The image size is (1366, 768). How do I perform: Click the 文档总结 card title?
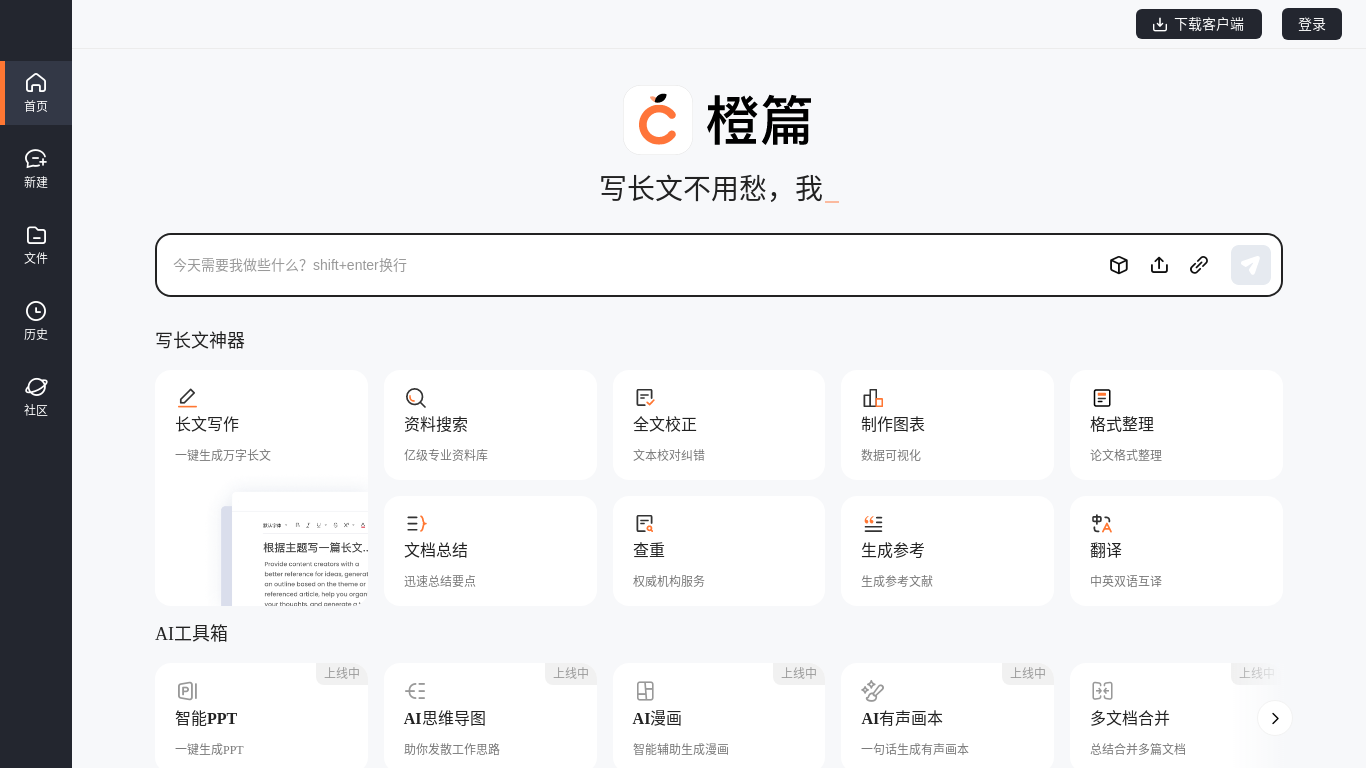coord(436,550)
